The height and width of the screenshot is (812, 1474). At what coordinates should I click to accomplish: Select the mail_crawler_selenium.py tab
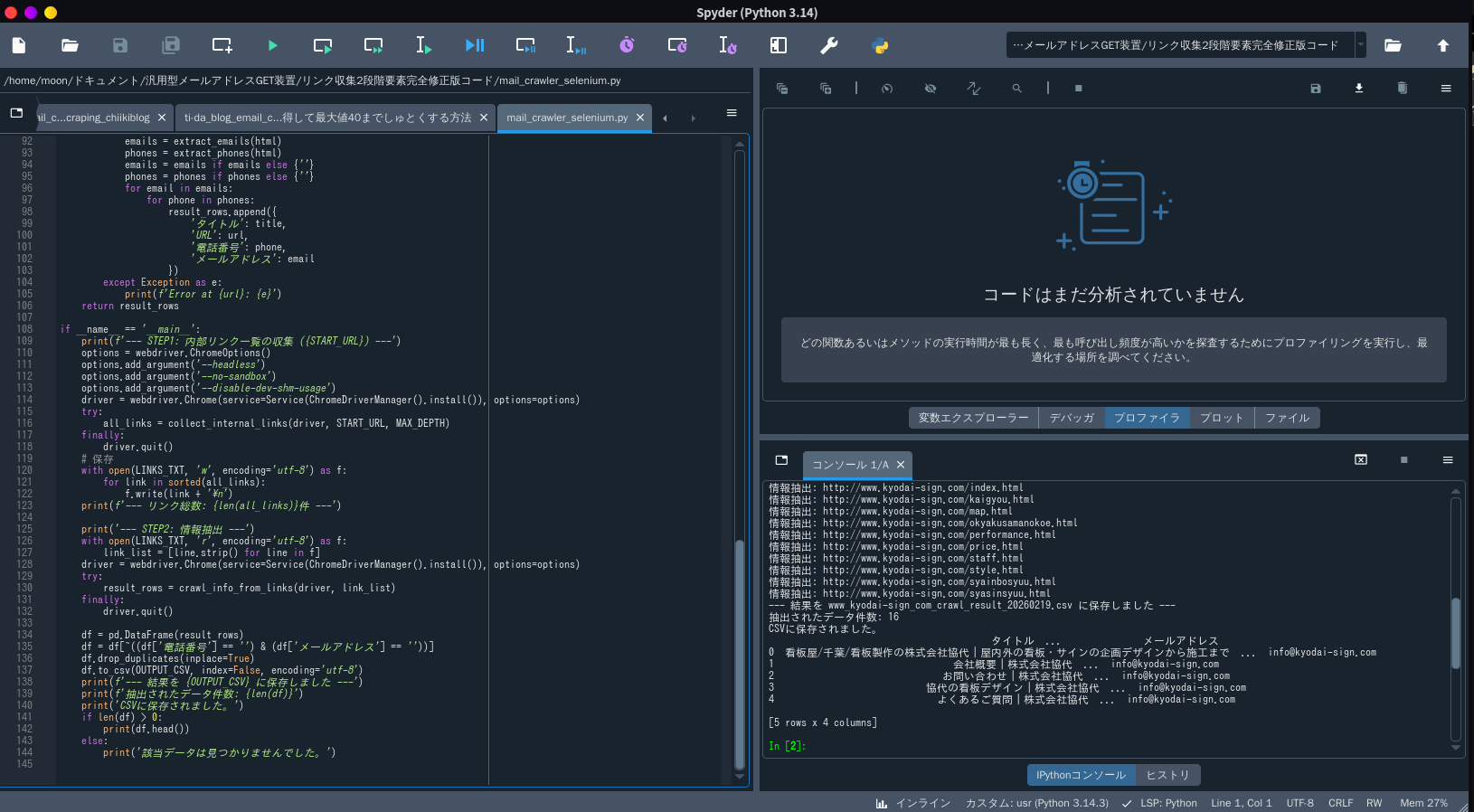pos(567,118)
